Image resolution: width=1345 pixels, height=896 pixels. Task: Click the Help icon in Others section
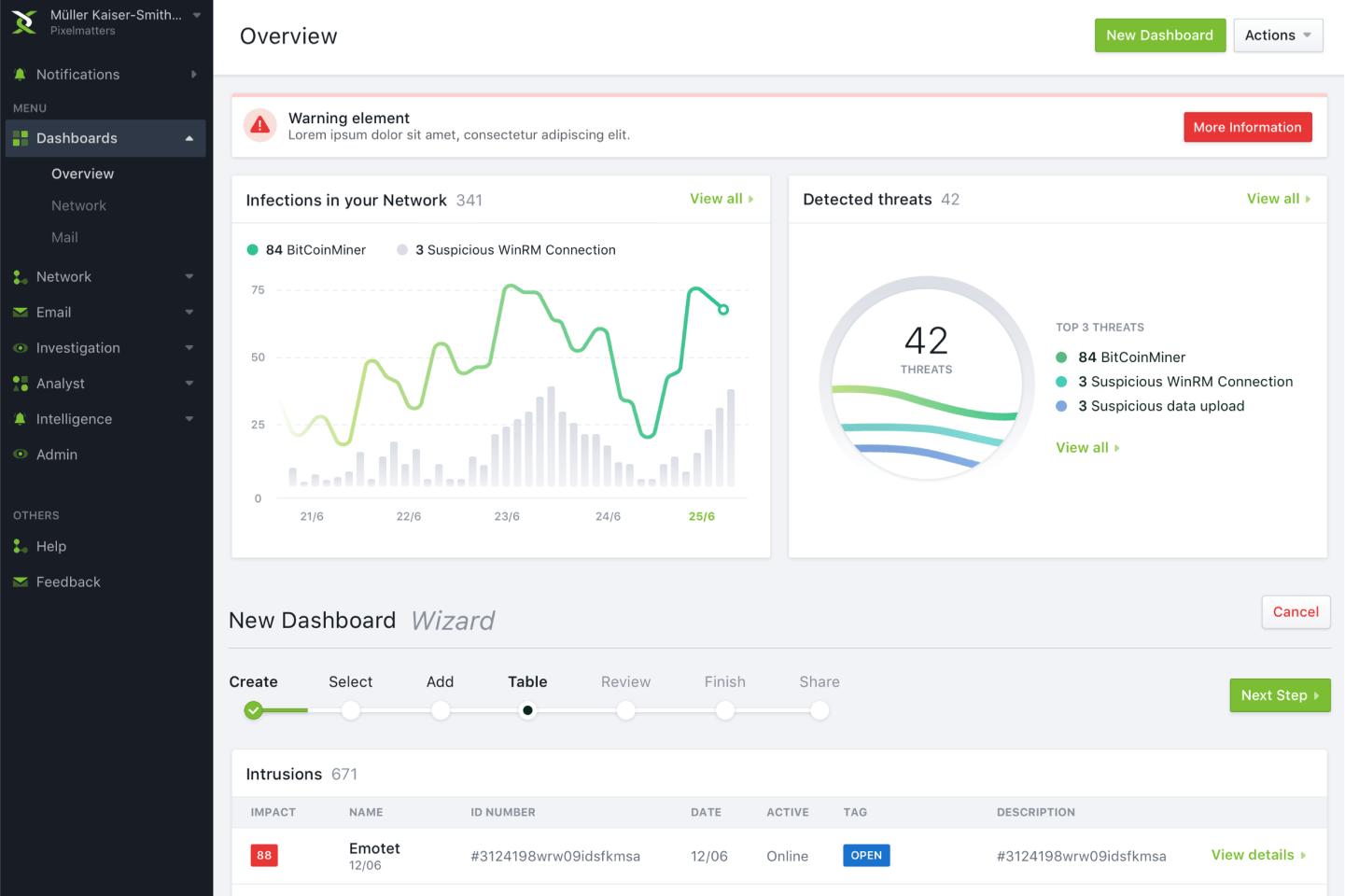click(x=20, y=547)
